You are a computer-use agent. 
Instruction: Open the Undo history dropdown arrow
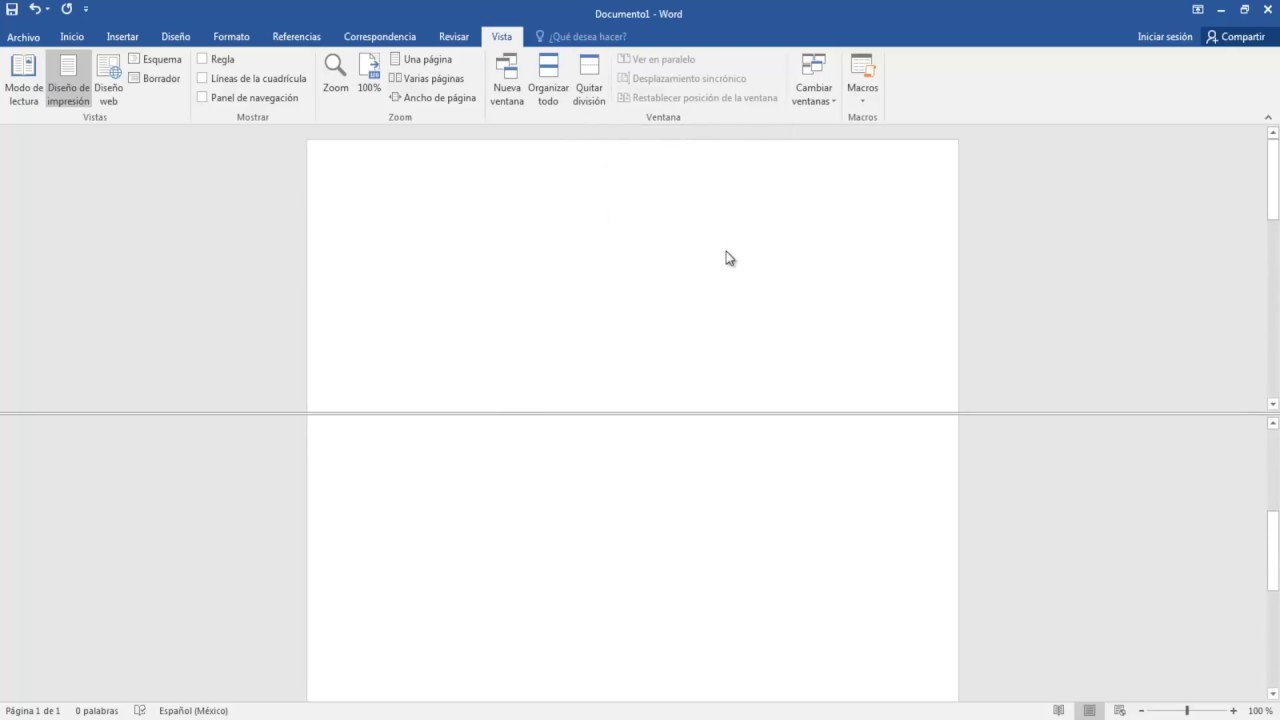pos(47,9)
